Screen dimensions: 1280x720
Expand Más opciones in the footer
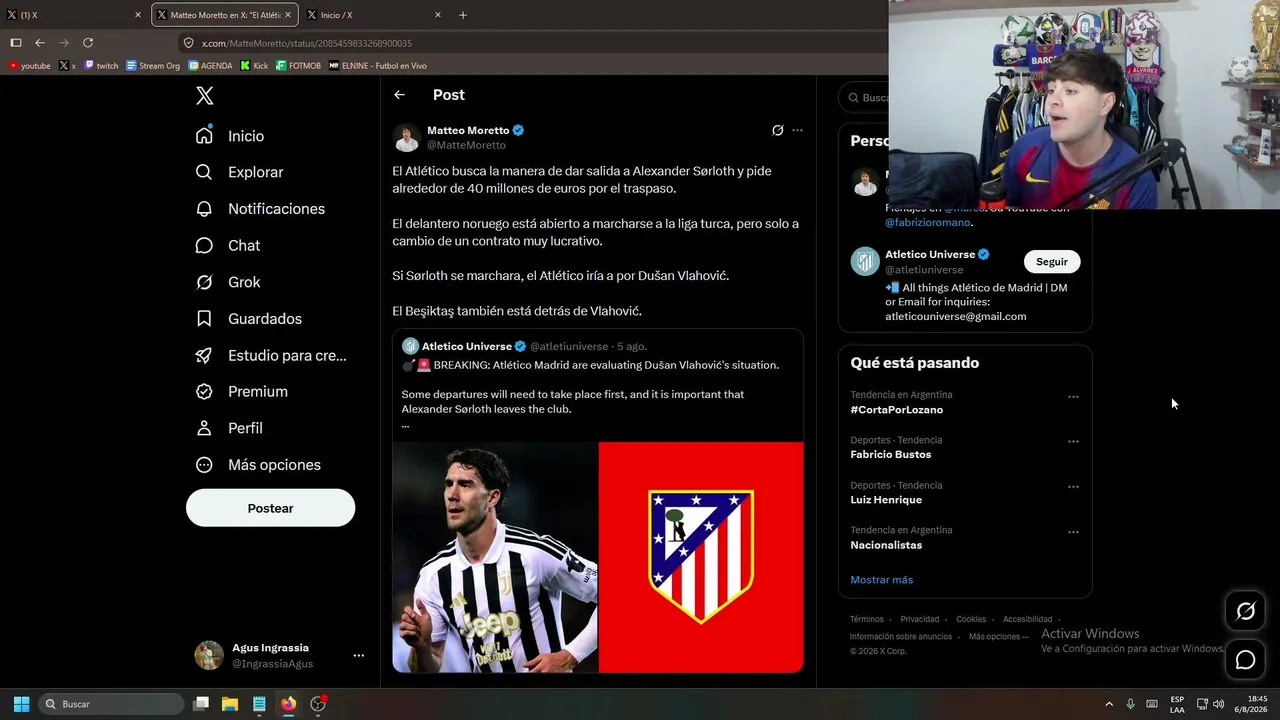998,636
